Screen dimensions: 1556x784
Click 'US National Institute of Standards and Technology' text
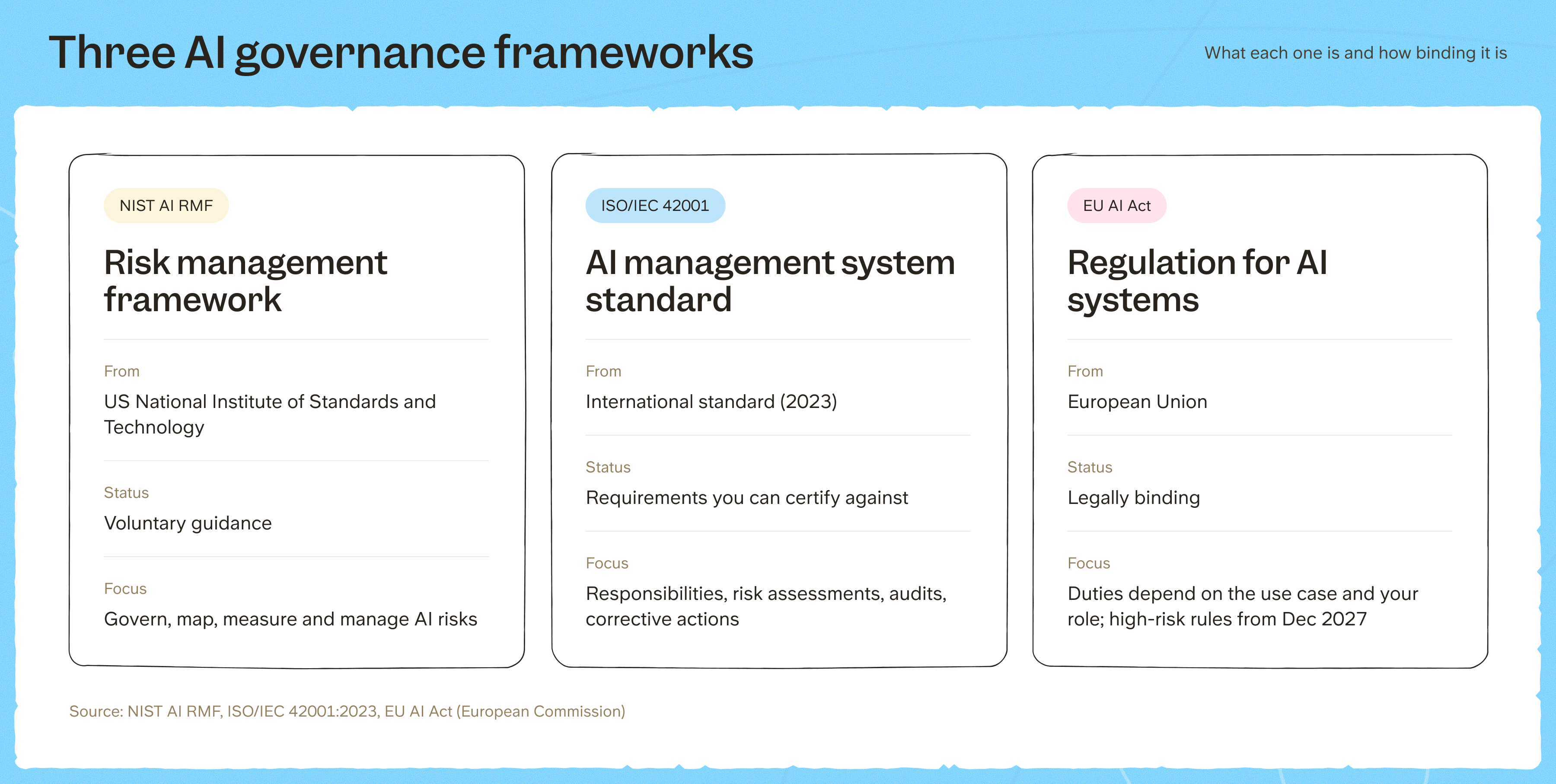pyautogui.click(x=270, y=414)
